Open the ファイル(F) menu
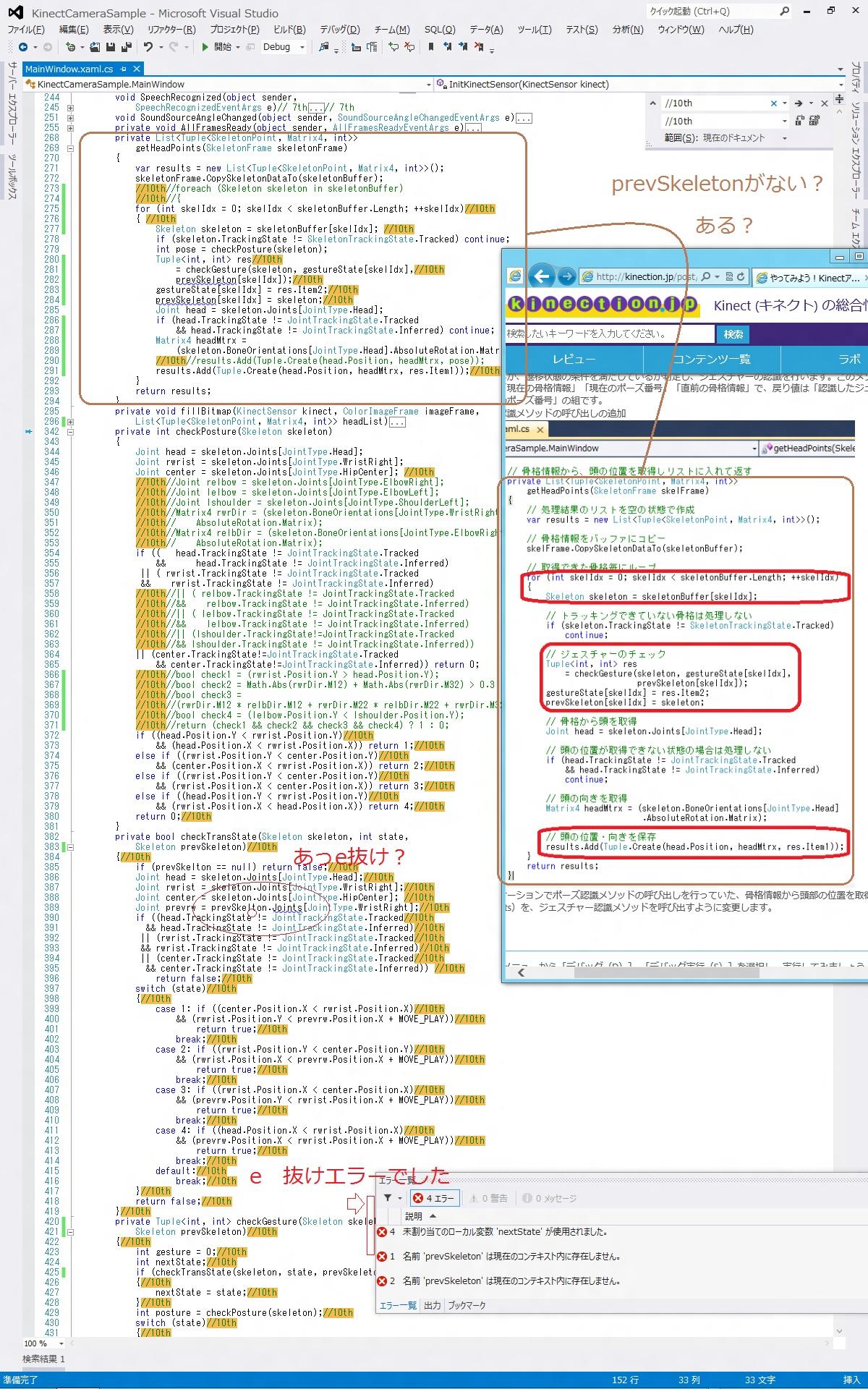 26,30
